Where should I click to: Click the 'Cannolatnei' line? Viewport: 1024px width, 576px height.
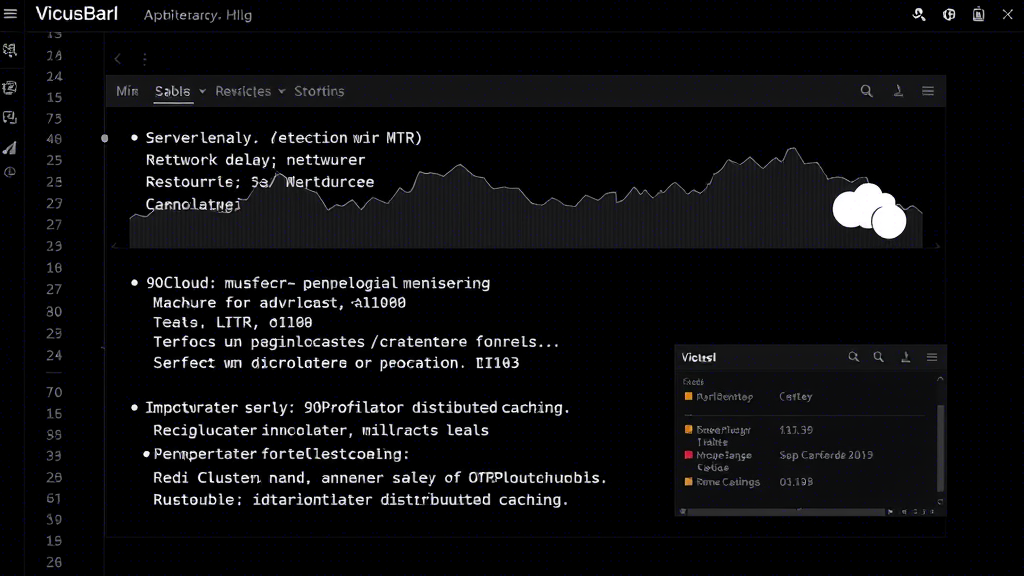coord(193,204)
